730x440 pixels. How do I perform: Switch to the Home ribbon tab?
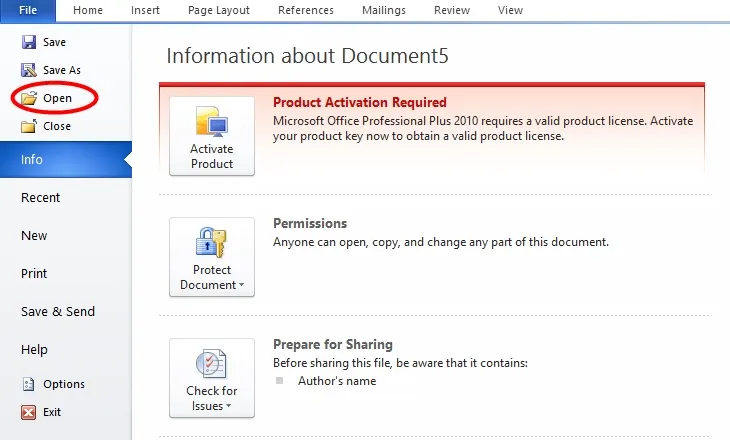click(x=88, y=10)
